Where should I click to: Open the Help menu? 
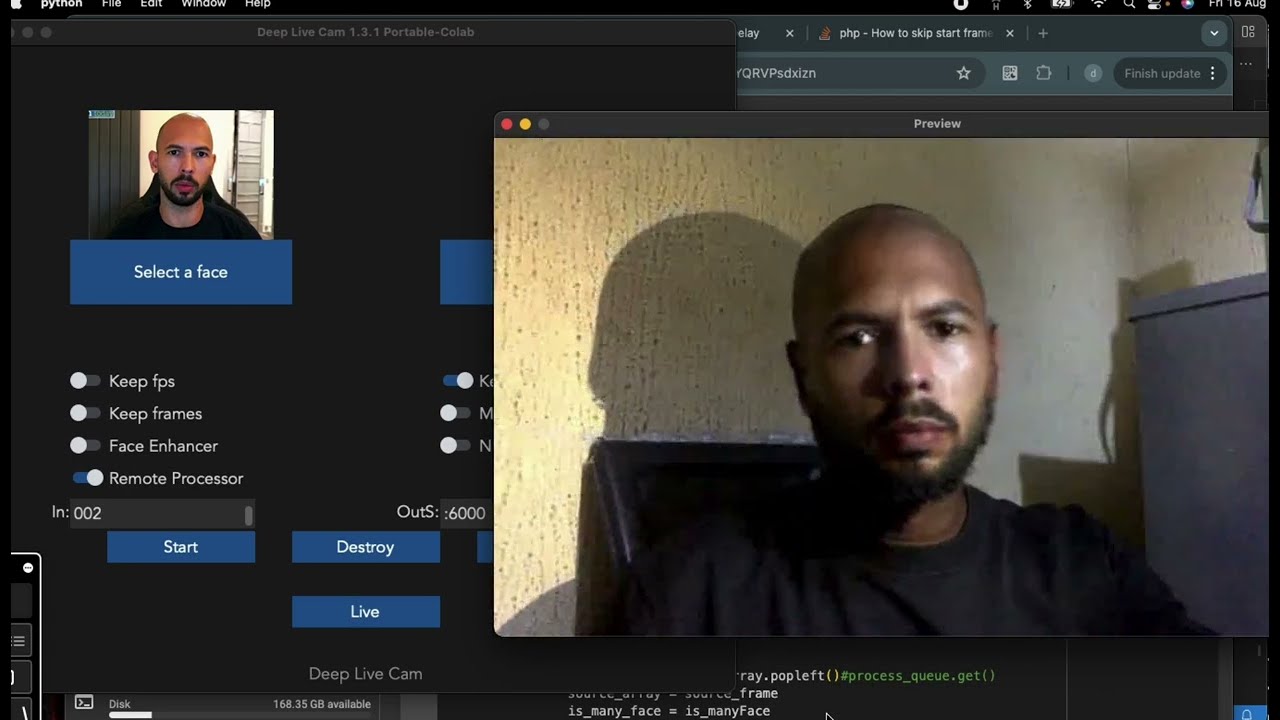[x=258, y=4]
